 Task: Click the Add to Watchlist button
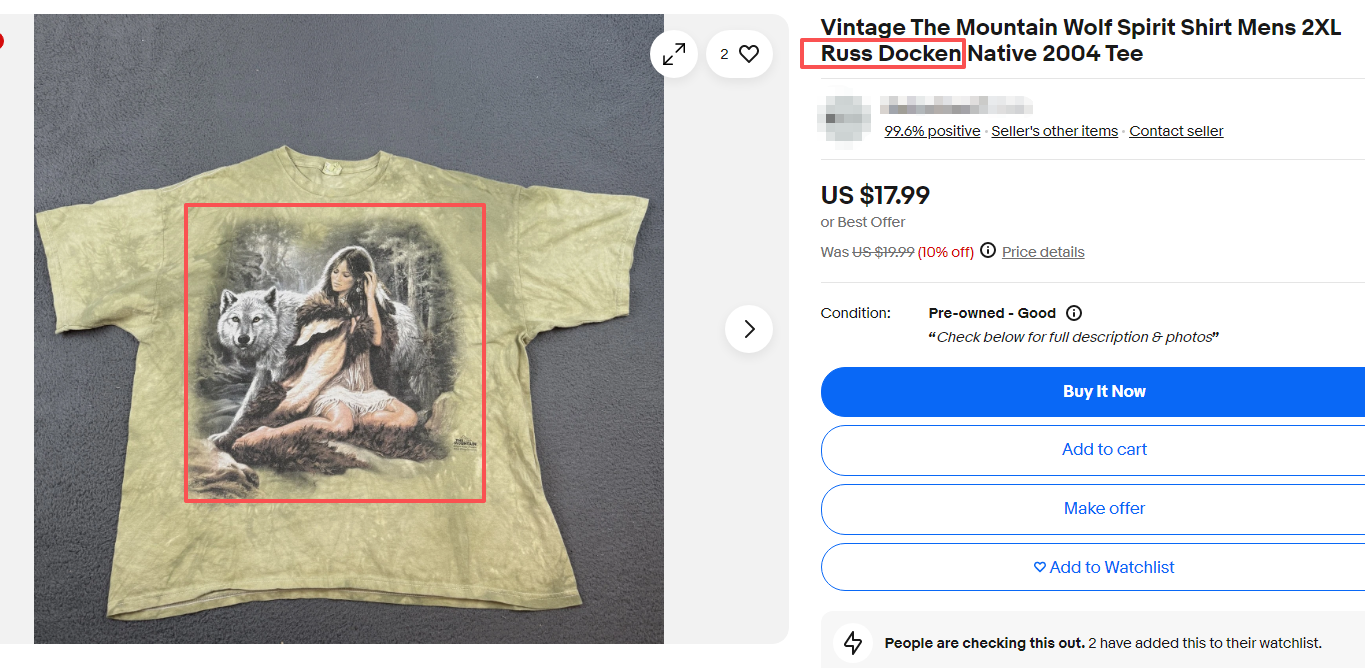pyautogui.click(x=1104, y=567)
